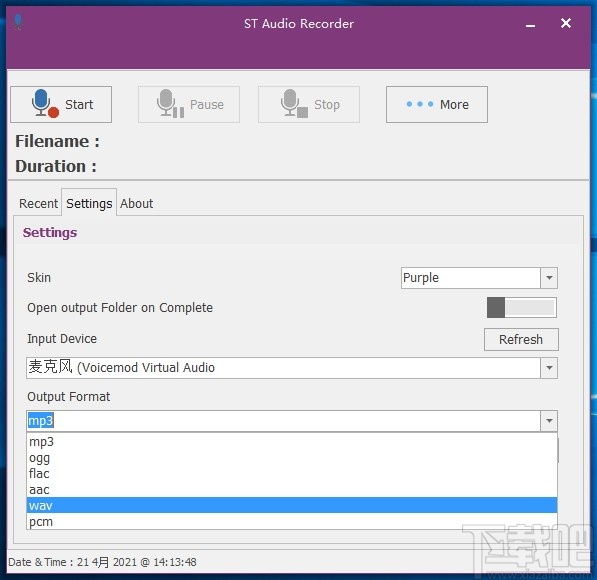Viewport: 597px width, 580px height.
Task: Click the Skin label
Action: [39, 278]
